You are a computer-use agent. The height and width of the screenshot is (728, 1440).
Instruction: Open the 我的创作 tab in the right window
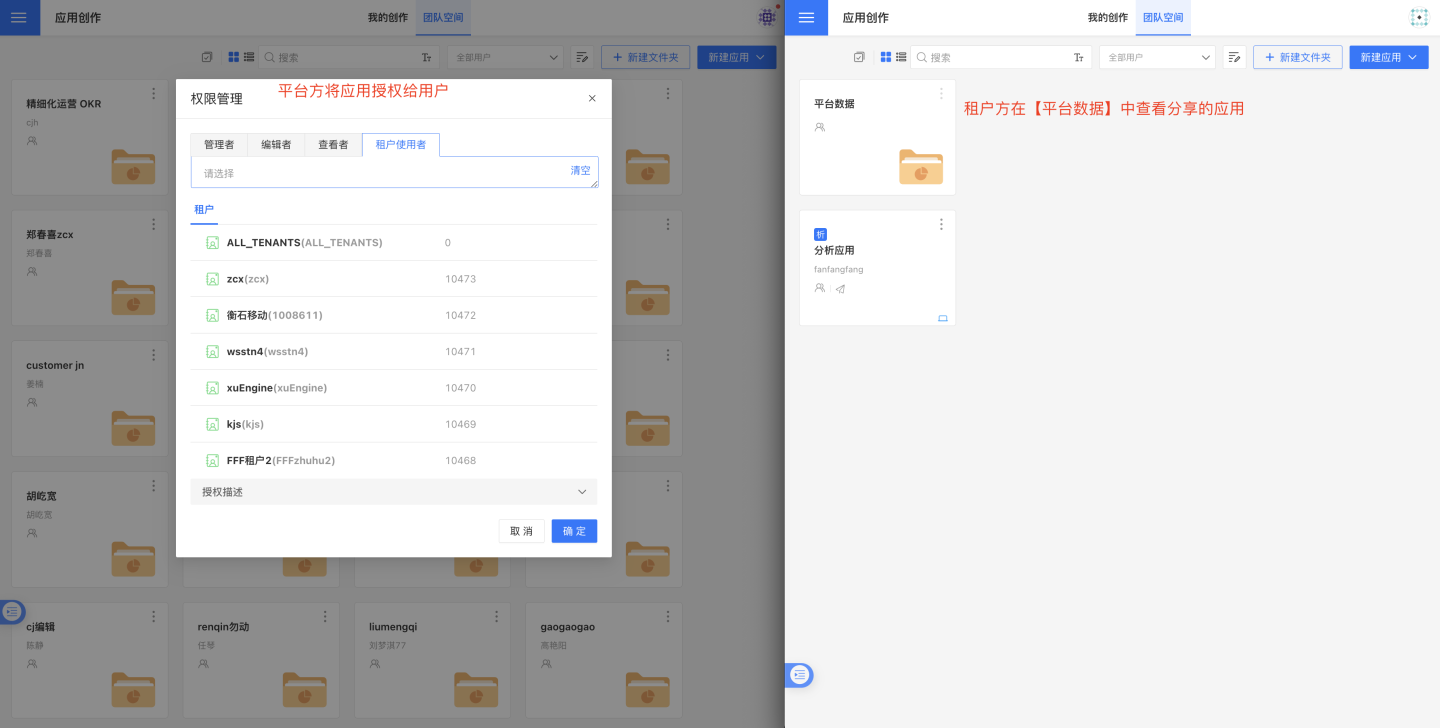tap(1108, 18)
